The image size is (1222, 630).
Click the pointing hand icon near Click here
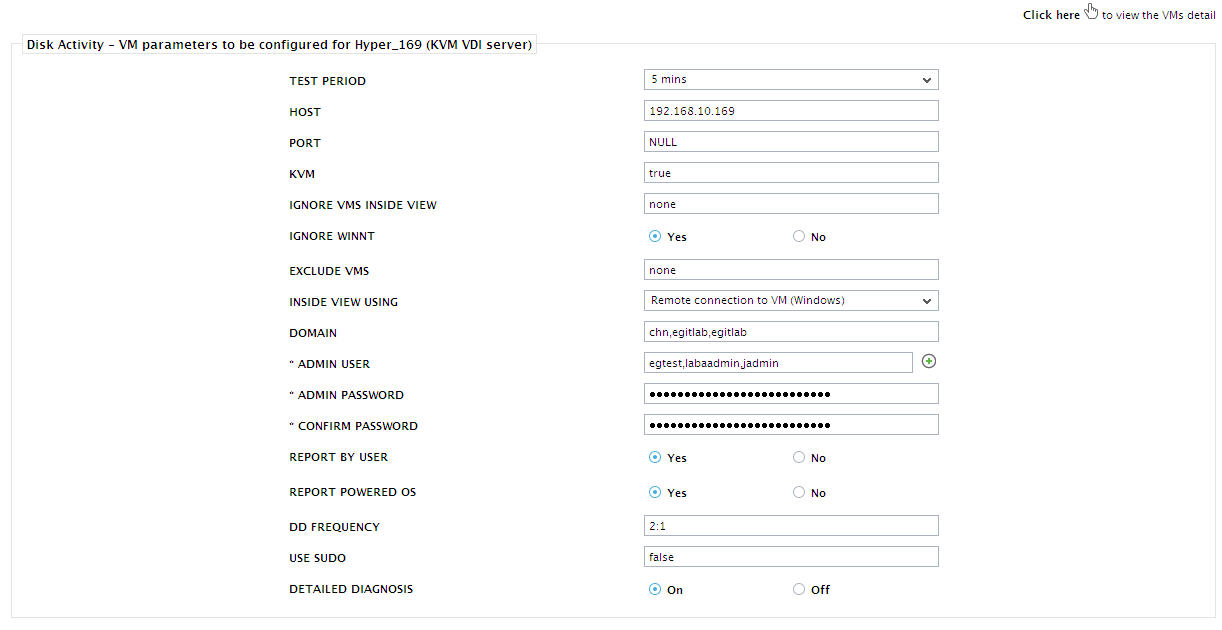1091,12
